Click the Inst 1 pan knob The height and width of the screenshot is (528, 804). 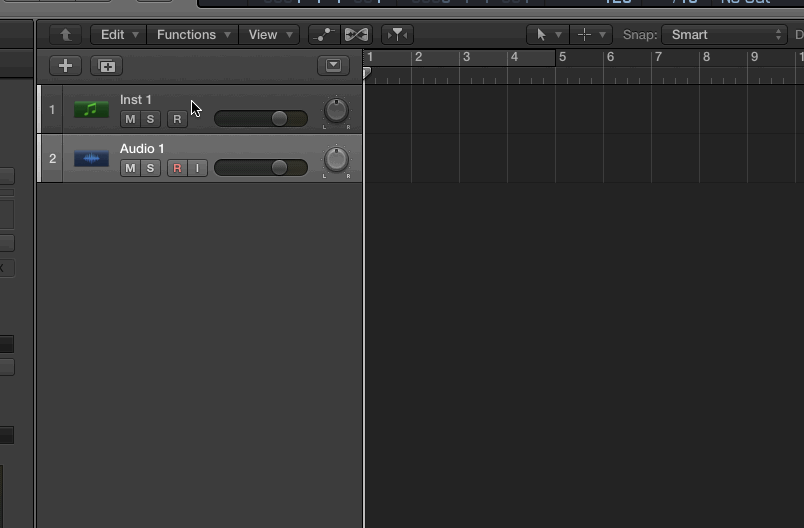coord(336,111)
